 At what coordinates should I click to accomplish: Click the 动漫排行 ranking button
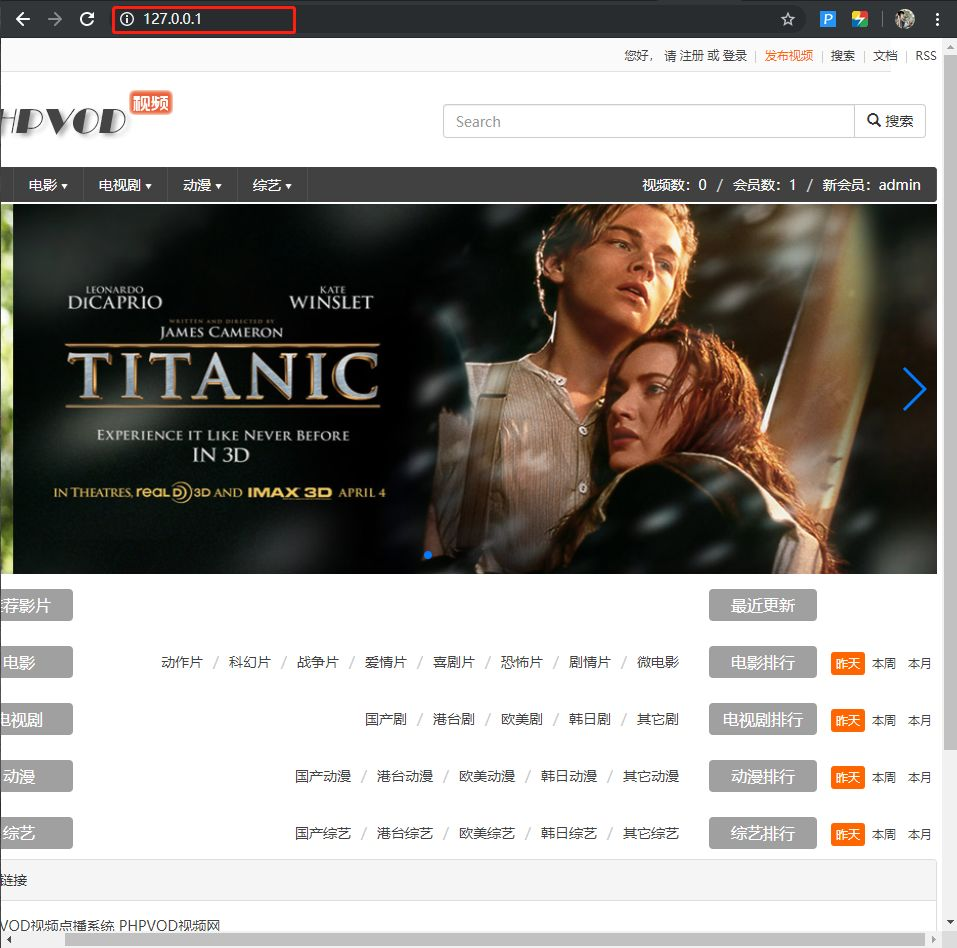click(762, 776)
